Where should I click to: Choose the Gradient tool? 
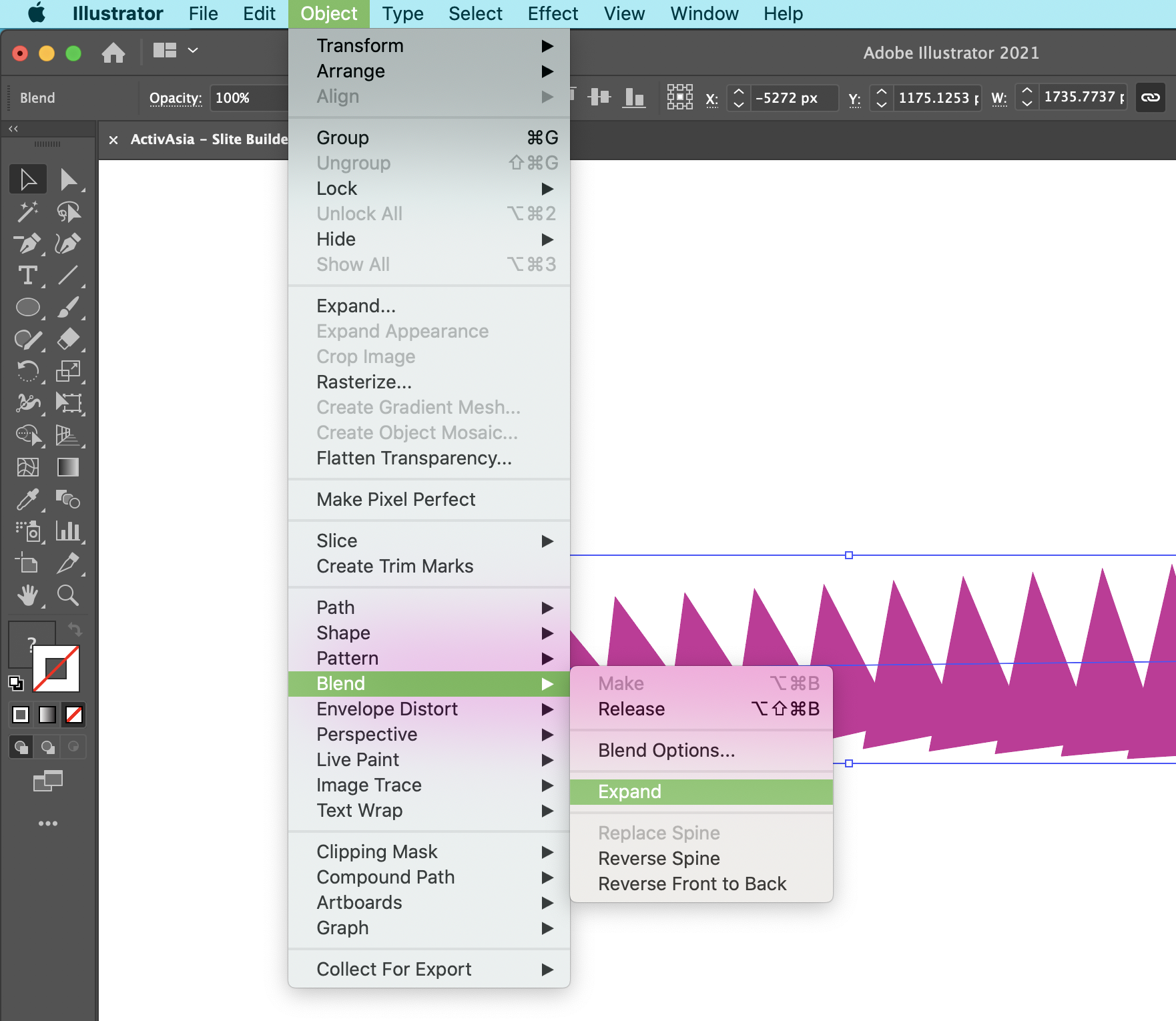(68, 467)
